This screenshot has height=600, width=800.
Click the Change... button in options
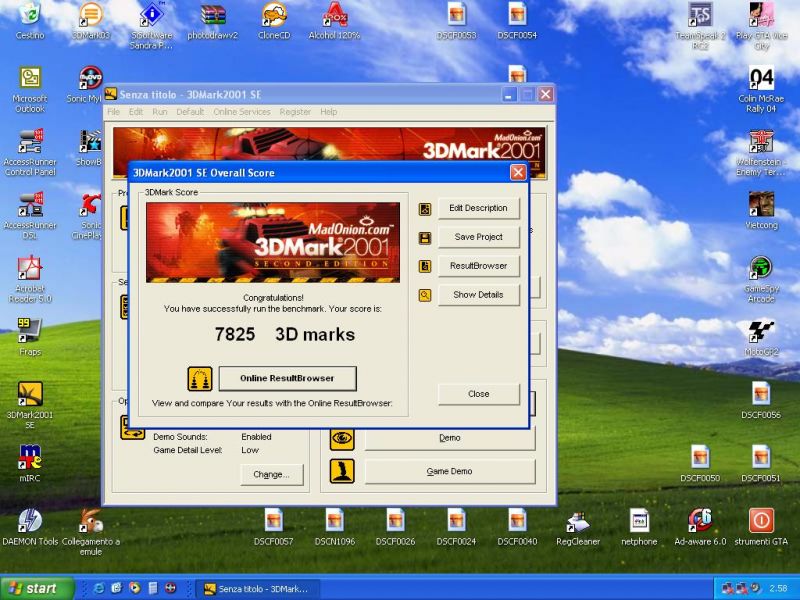271,475
